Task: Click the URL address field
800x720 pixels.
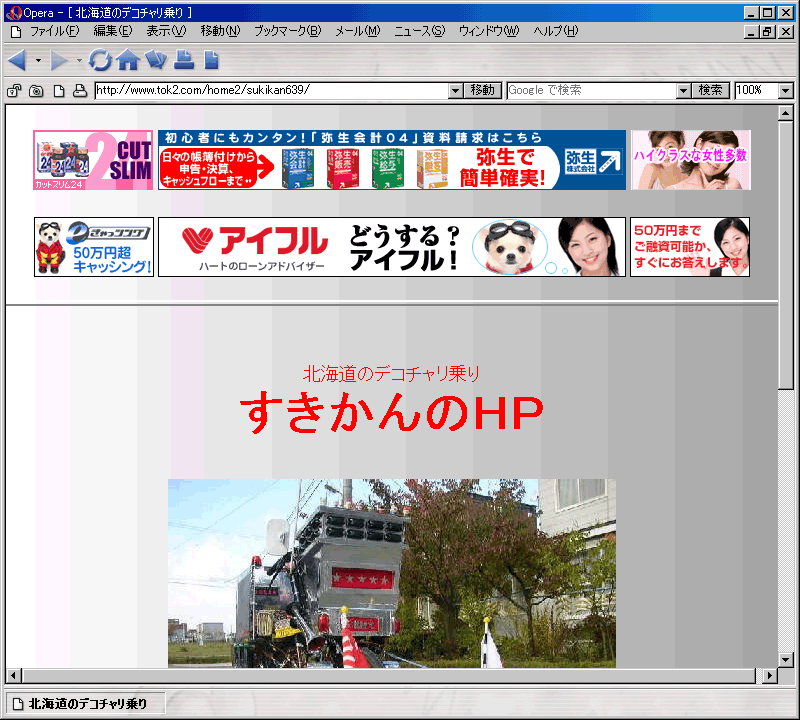Action: tap(272, 91)
